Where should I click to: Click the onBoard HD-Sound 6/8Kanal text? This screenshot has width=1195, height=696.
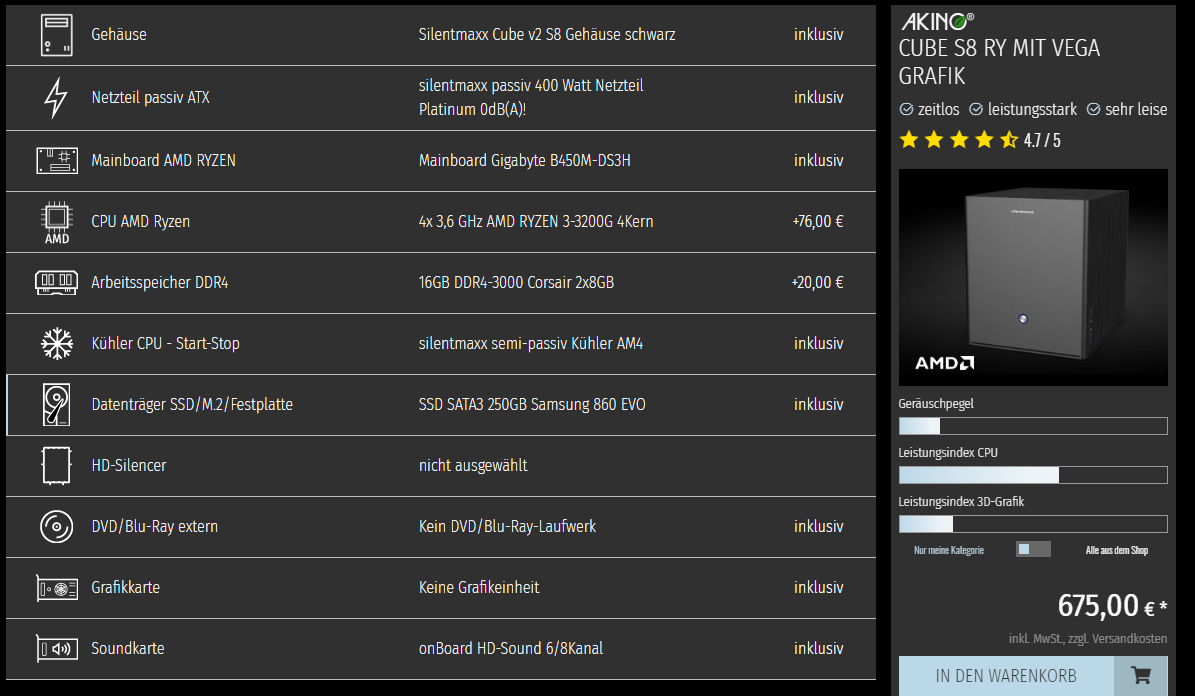click(x=511, y=648)
